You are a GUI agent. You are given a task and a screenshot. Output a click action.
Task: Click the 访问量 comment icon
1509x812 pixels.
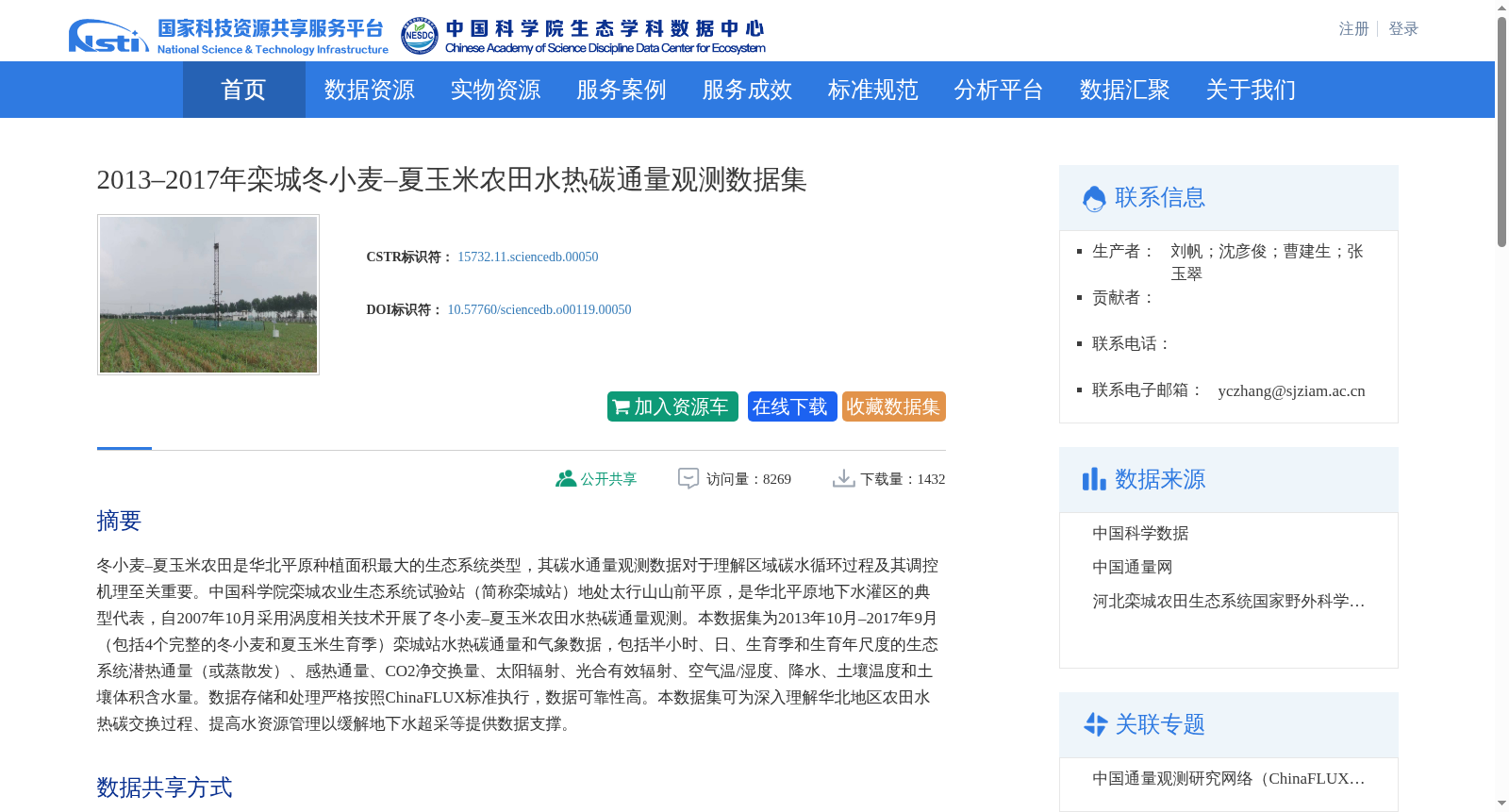pos(688,478)
